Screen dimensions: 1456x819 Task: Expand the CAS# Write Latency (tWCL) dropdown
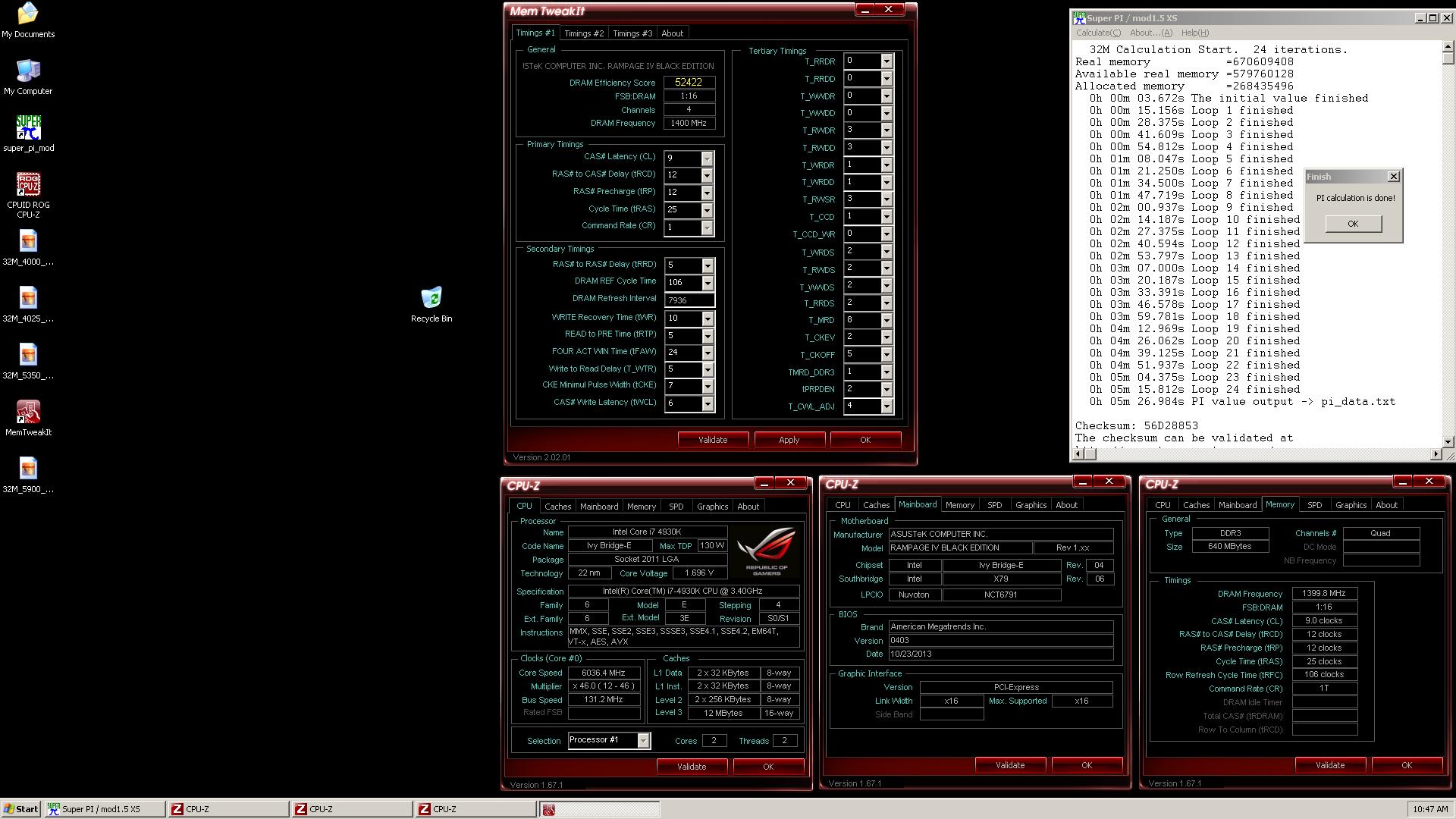[708, 404]
